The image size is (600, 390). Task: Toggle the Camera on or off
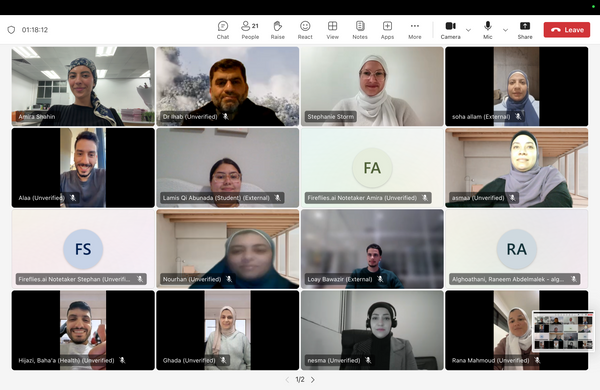pos(450,30)
